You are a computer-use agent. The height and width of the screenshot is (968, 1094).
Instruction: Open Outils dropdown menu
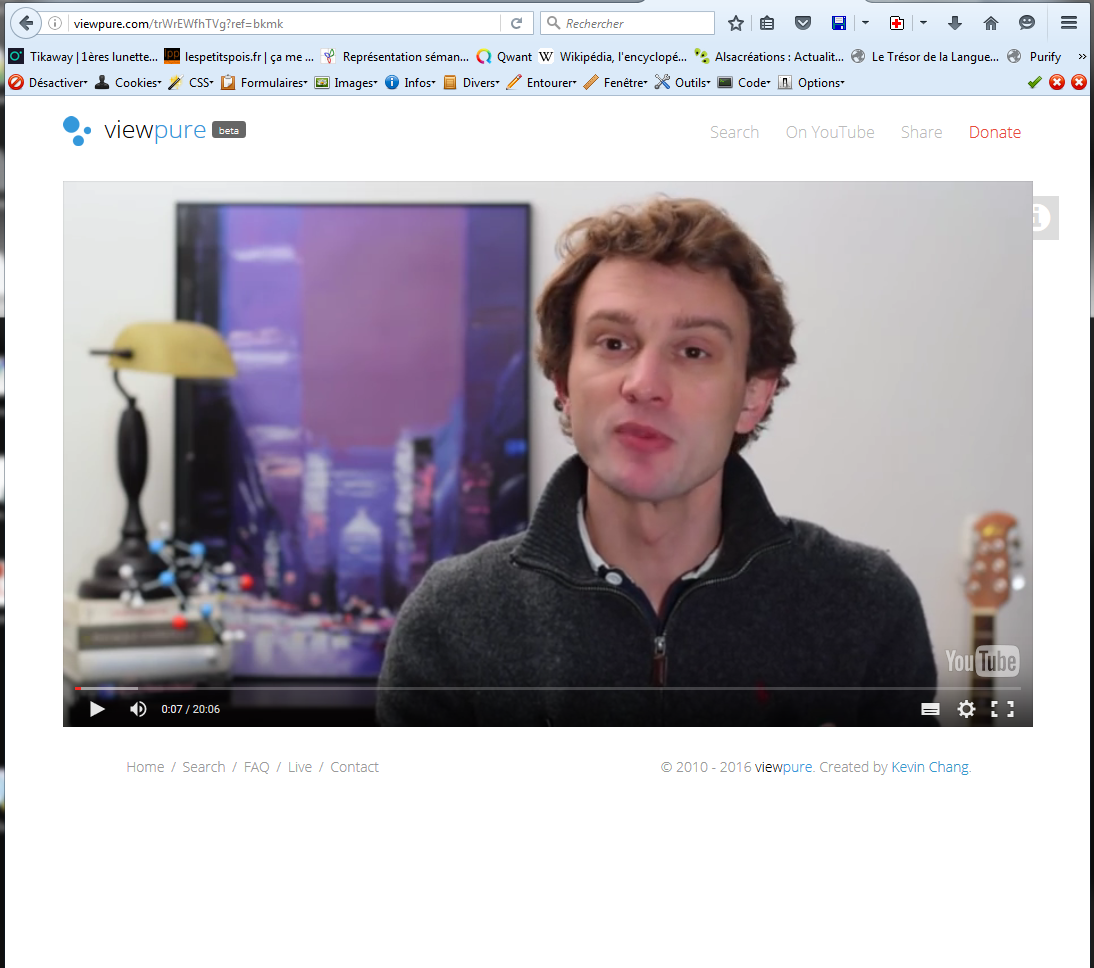683,82
